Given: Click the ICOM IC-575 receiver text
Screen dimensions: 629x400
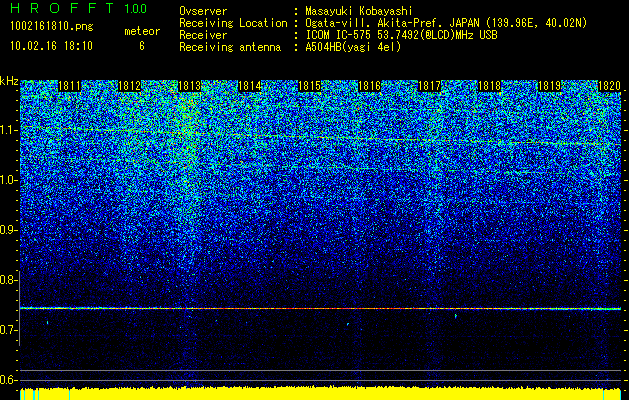Looking at the screenshot, I should 401,35.
